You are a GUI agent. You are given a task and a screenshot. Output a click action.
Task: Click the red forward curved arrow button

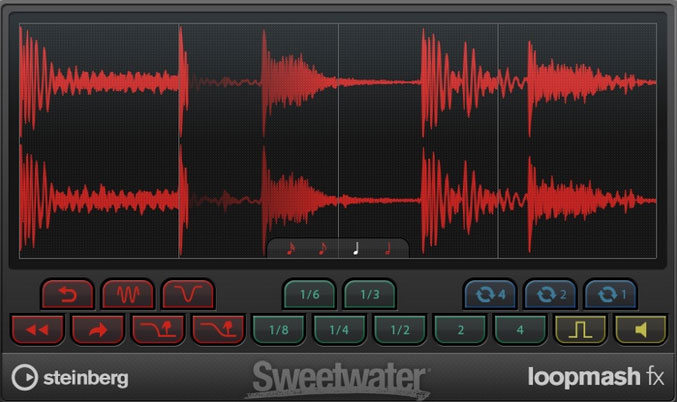(x=98, y=330)
